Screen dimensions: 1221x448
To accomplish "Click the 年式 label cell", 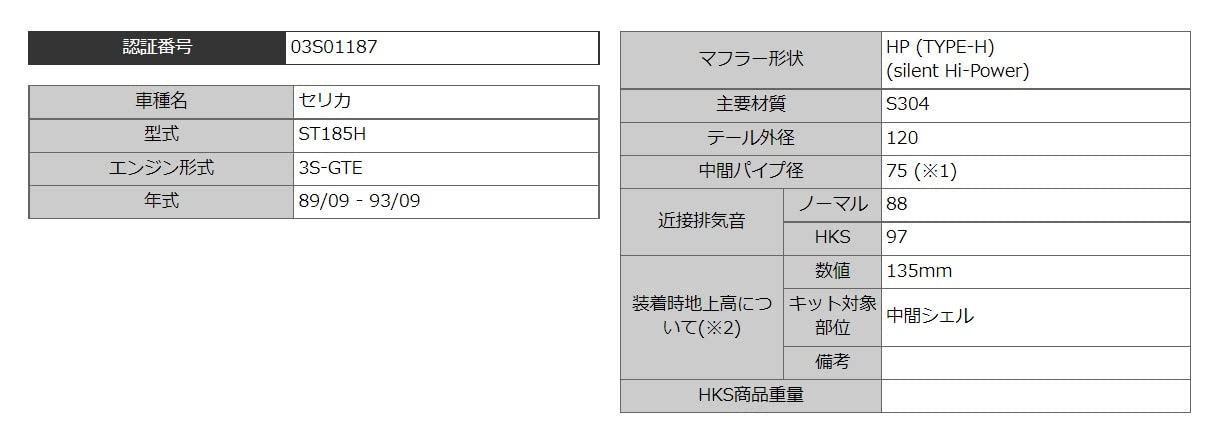I will [x=161, y=201].
